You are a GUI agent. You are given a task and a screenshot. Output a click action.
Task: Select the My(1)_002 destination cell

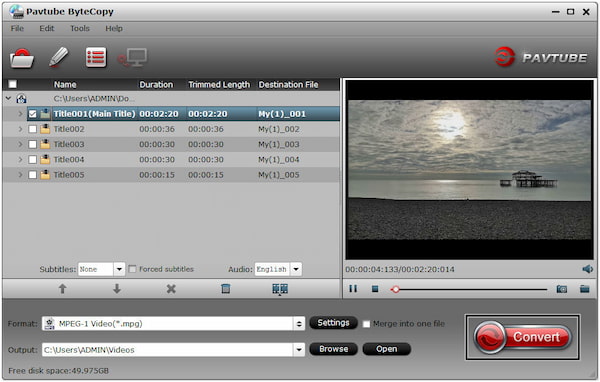(279, 129)
